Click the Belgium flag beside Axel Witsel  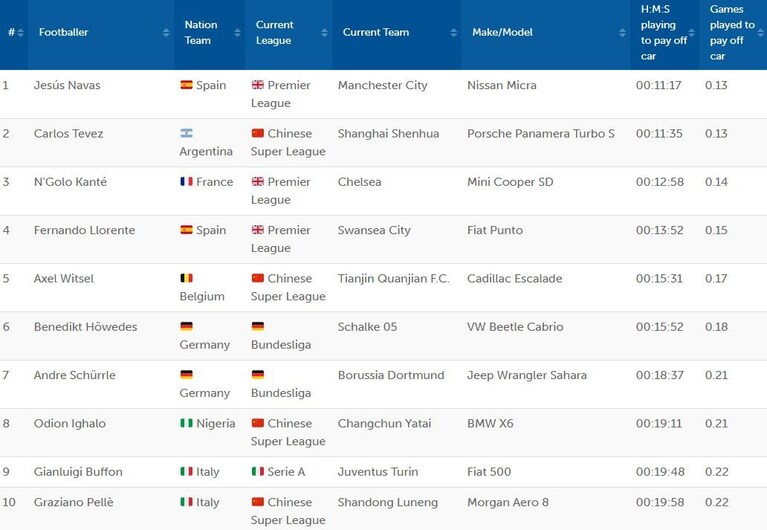tap(186, 278)
